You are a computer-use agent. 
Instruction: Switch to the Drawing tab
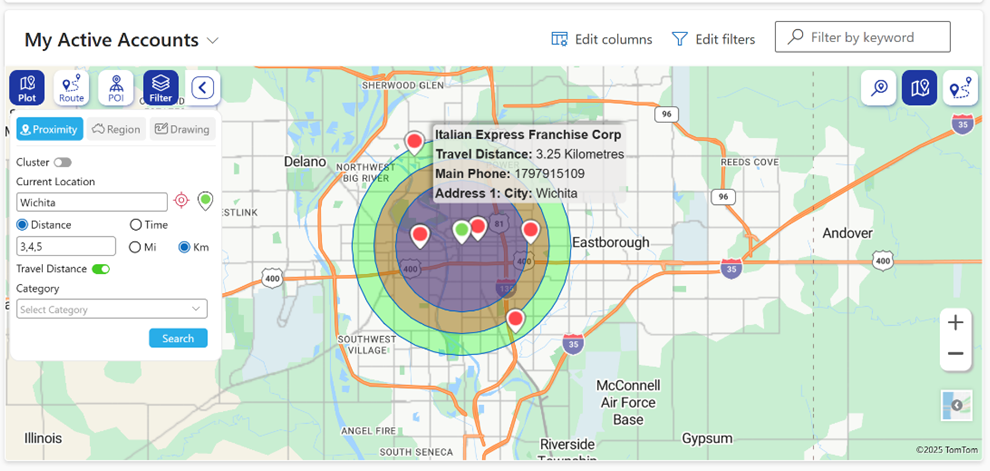181,129
